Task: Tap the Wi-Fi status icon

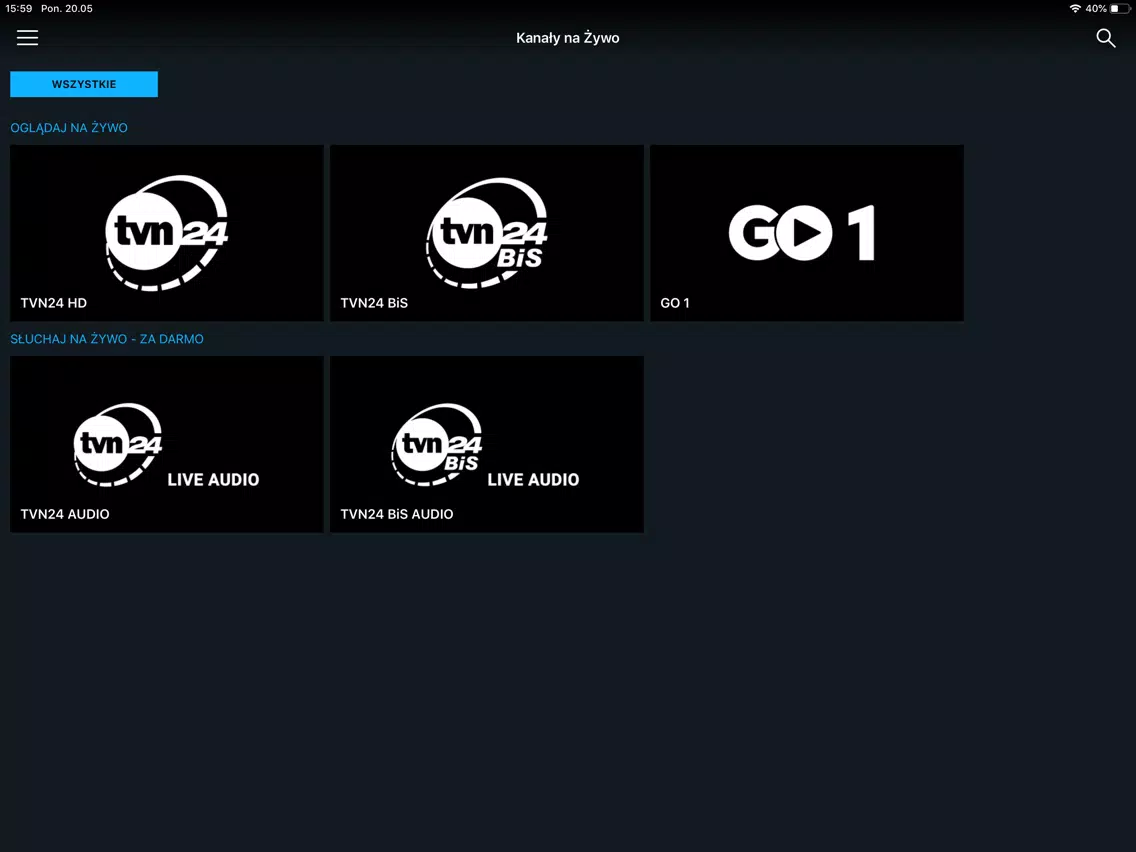Action: pyautogui.click(x=1075, y=9)
